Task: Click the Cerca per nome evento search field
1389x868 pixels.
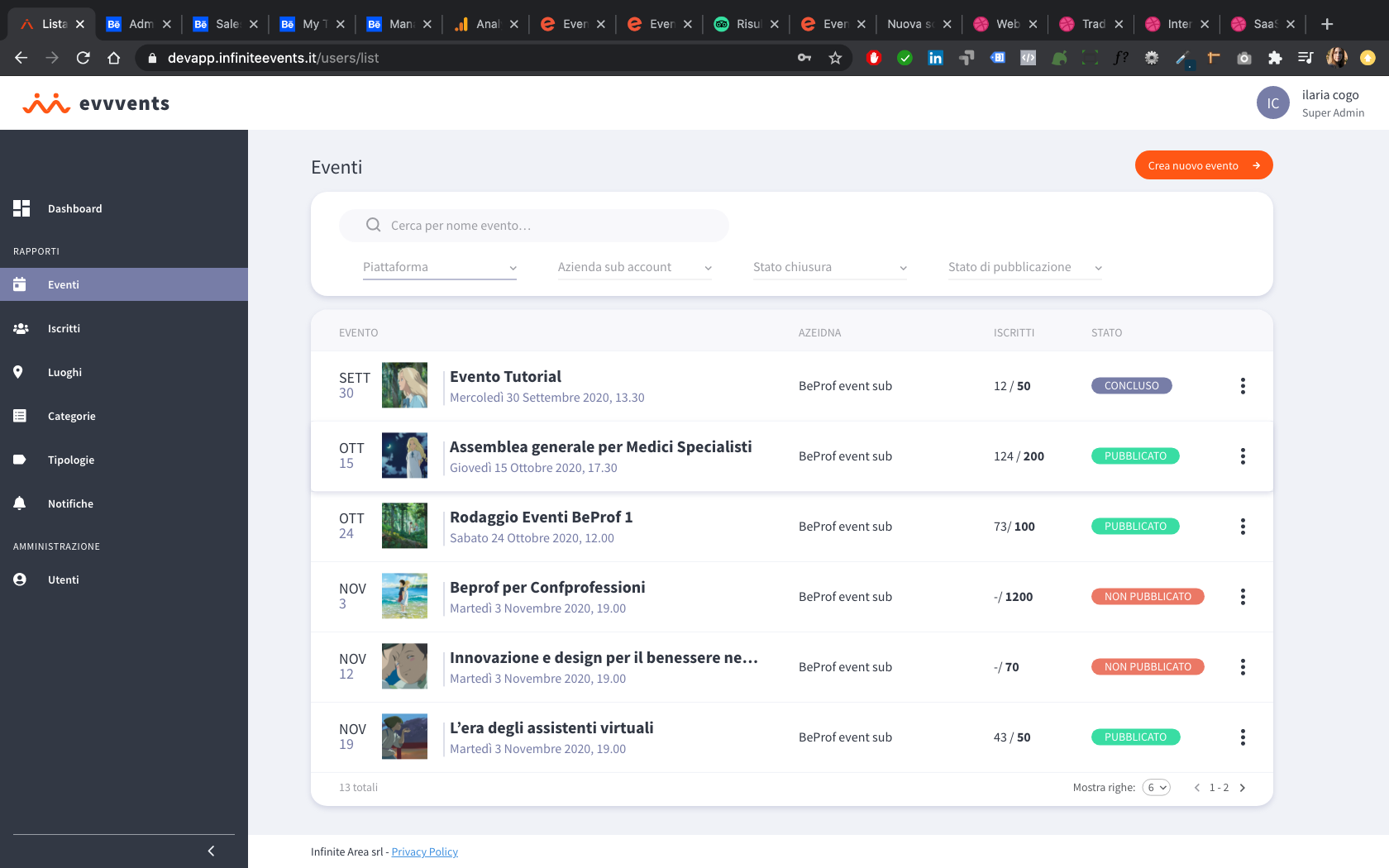Action: (x=534, y=225)
